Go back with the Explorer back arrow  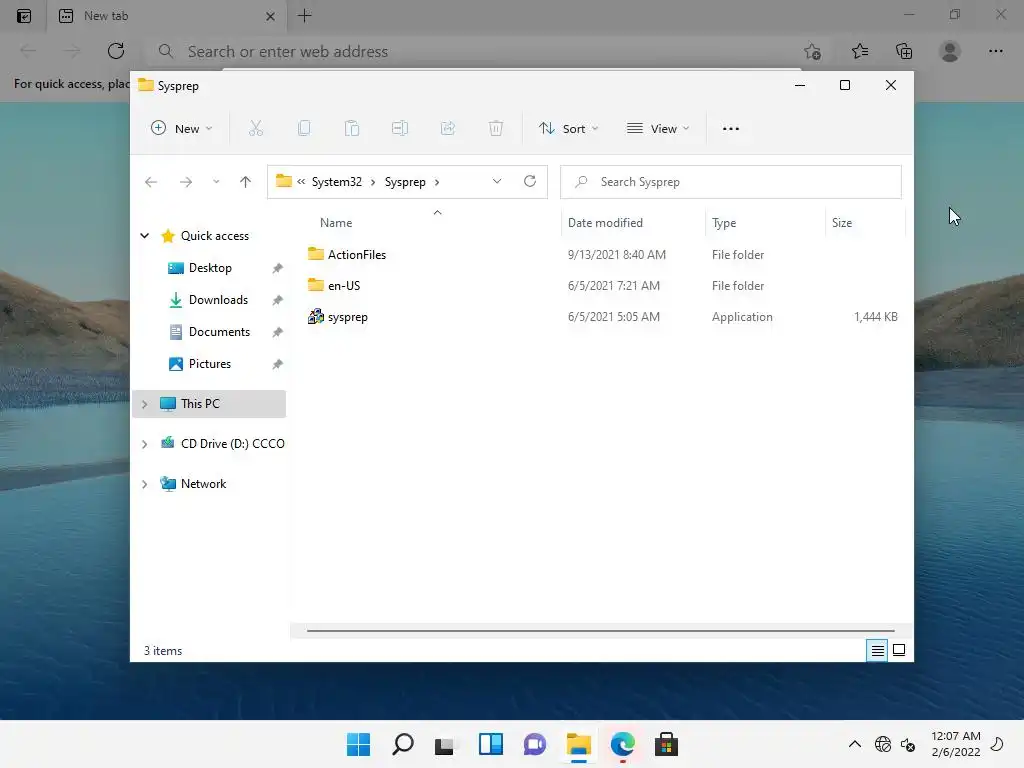pyautogui.click(x=151, y=182)
